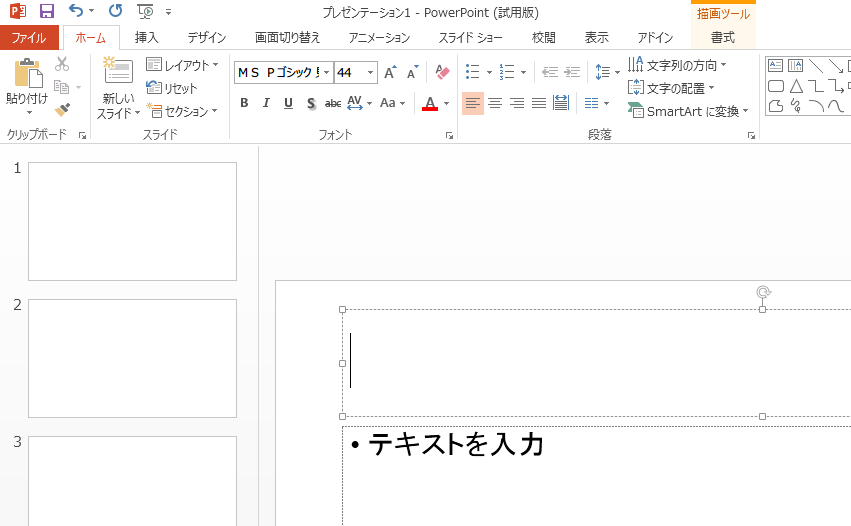Screen dimensions: 851x526
Task: Toggle strikethrough abc button
Action: point(333,103)
